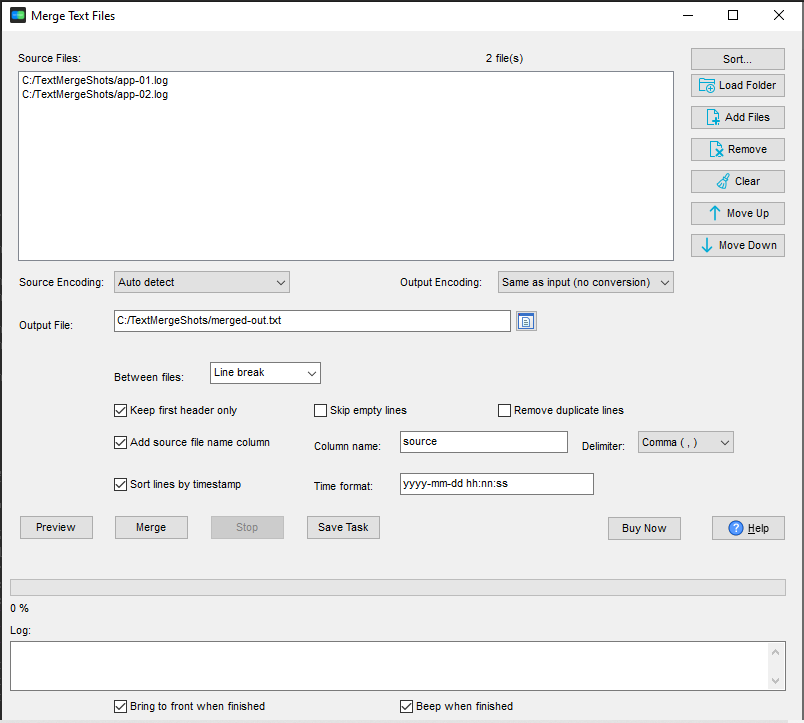Browse for output file location icon
The width and height of the screenshot is (804, 723).
tap(526, 322)
